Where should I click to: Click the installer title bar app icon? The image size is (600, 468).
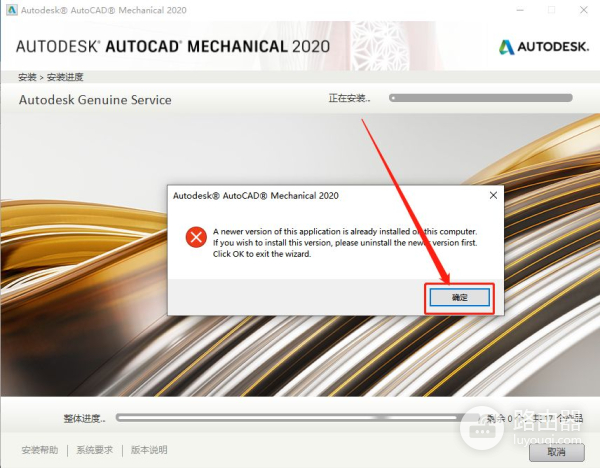(11, 10)
